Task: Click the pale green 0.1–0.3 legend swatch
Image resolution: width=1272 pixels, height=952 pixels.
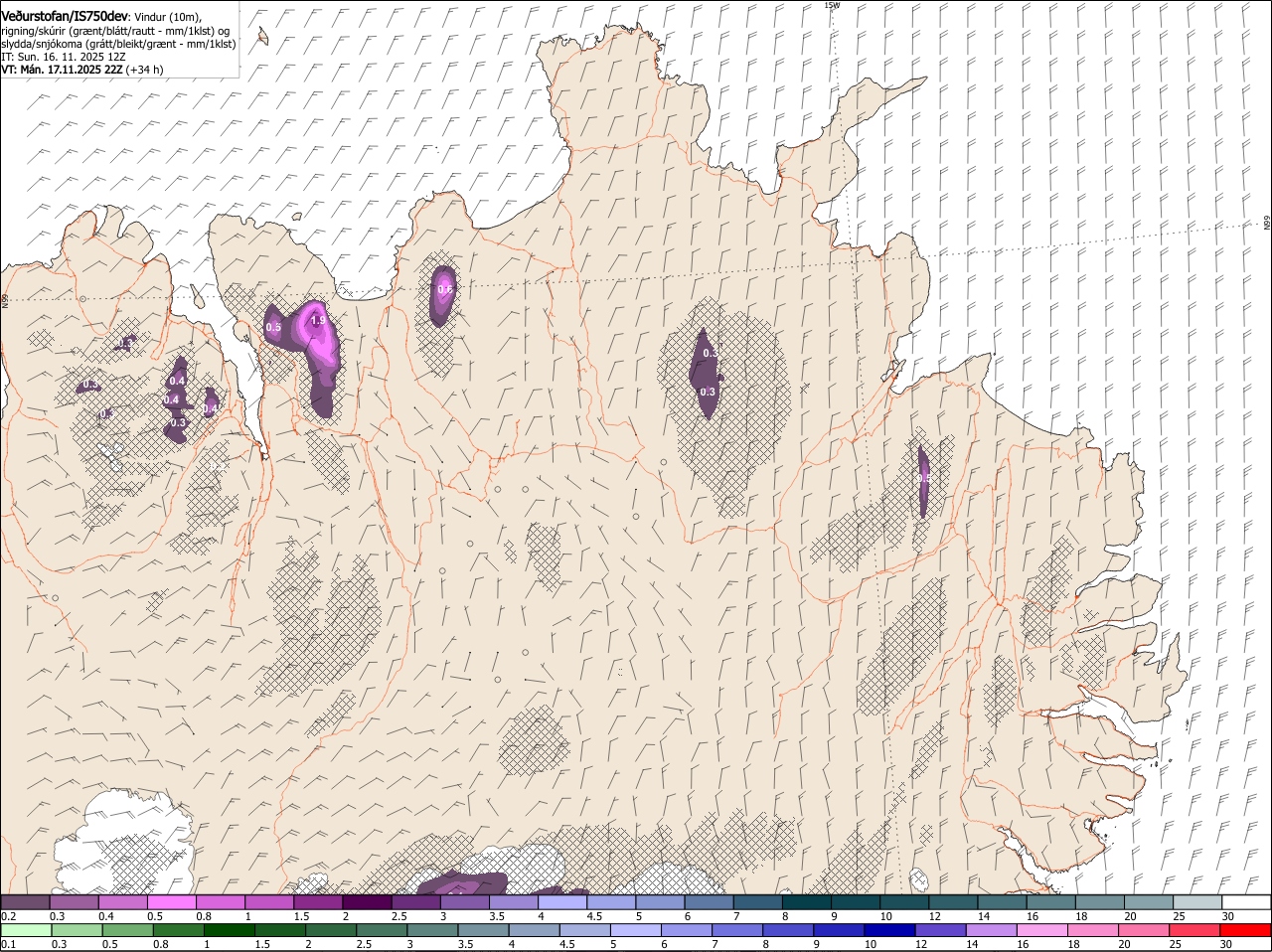Action: coord(28,931)
